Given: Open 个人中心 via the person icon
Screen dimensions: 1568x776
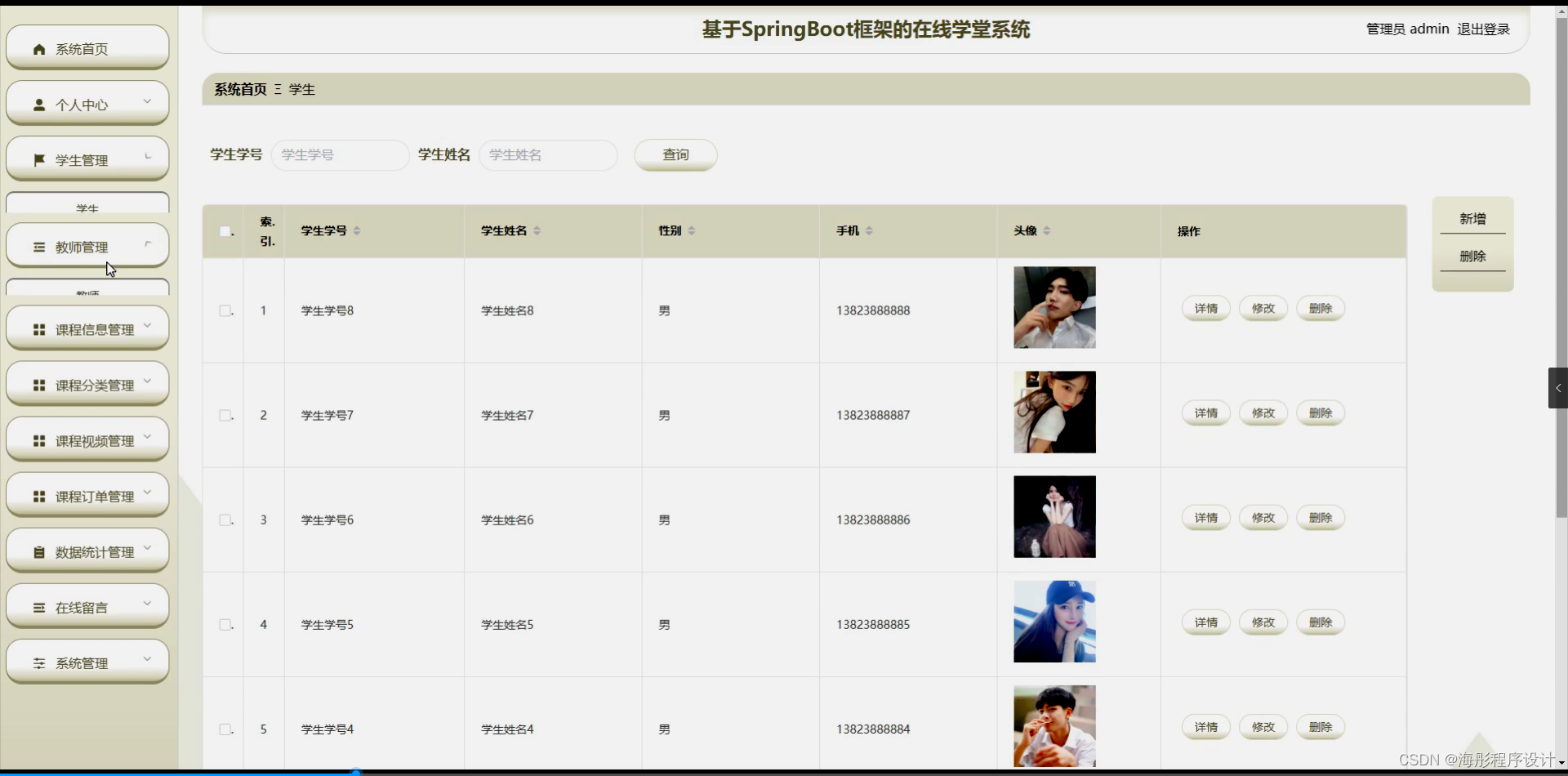Looking at the screenshot, I should (x=38, y=105).
